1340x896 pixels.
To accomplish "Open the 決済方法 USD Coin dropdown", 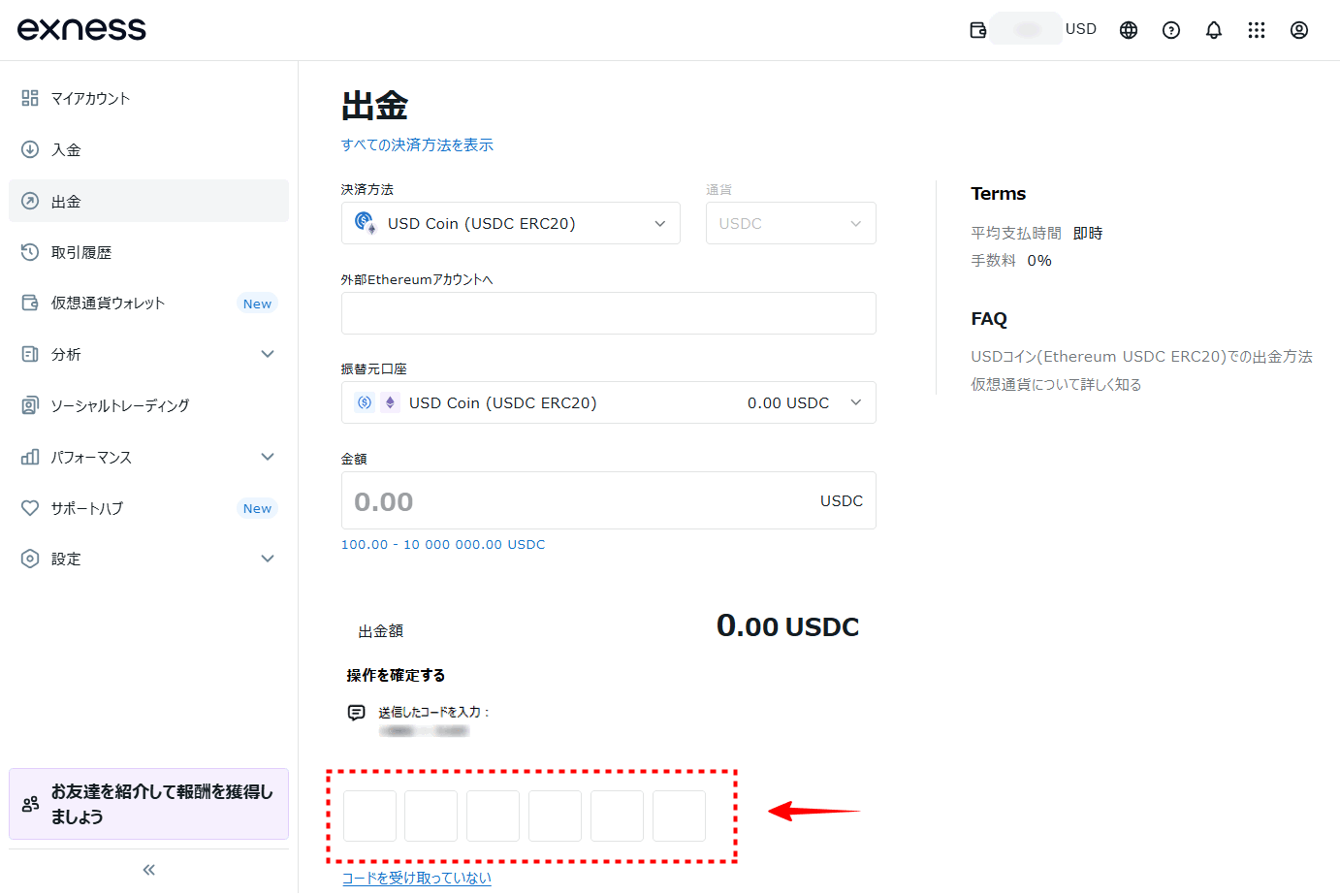I will [x=511, y=223].
